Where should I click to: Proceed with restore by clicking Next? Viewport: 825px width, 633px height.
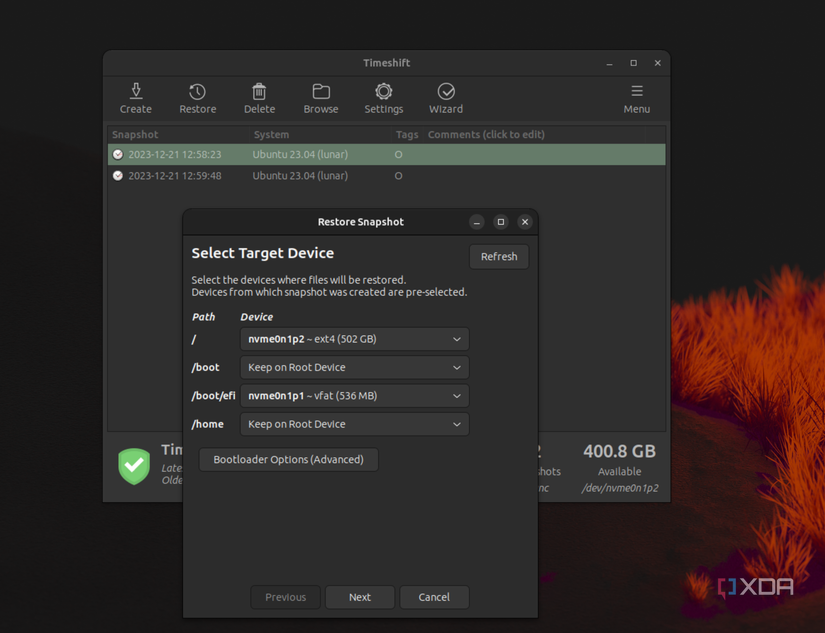click(x=359, y=597)
